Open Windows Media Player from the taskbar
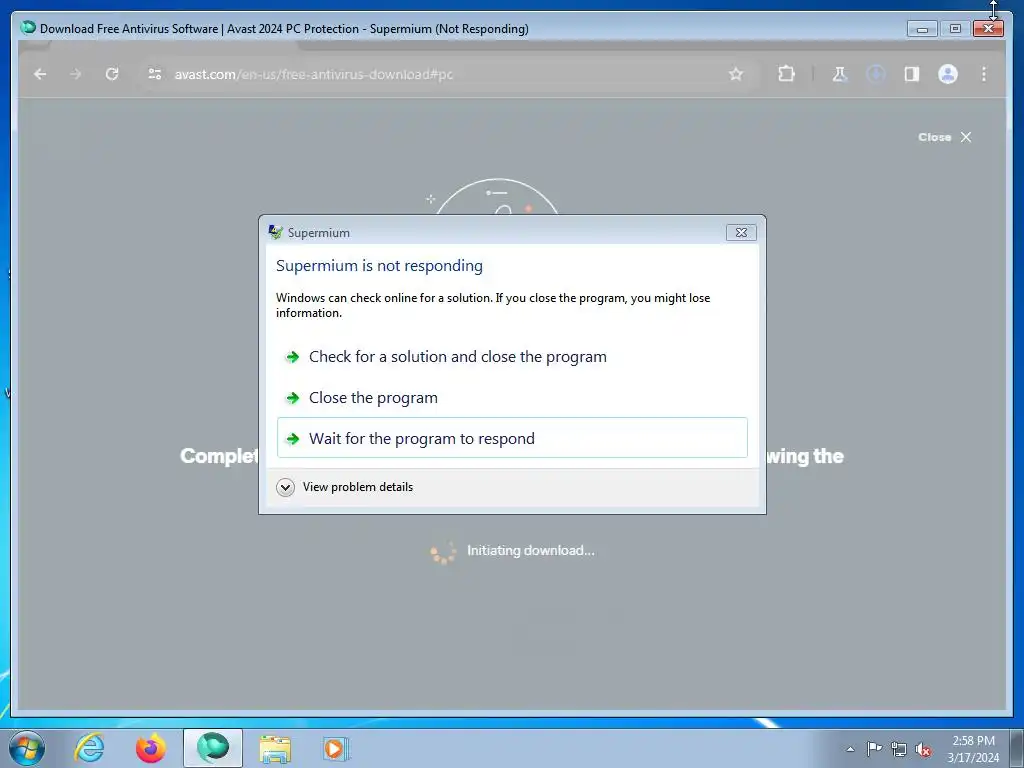 pyautogui.click(x=336, y=748)
